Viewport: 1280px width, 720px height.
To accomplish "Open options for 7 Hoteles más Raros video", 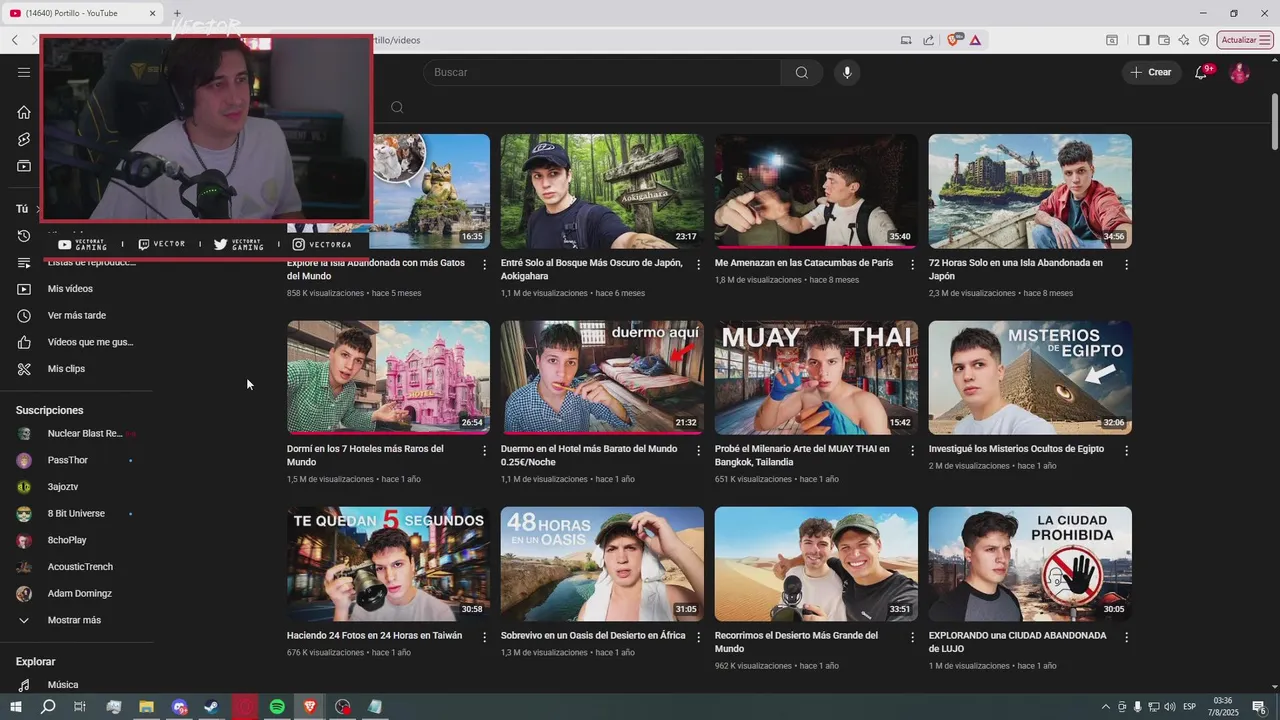I will coord(484,451).
